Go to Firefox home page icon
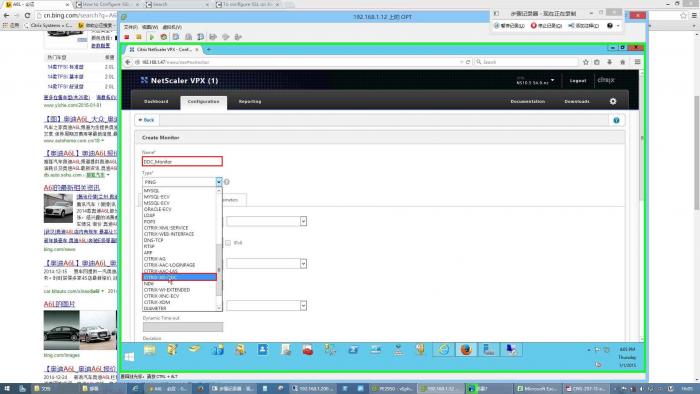Image resolution: width=700 pixels, height=394 pixels. 622,62
